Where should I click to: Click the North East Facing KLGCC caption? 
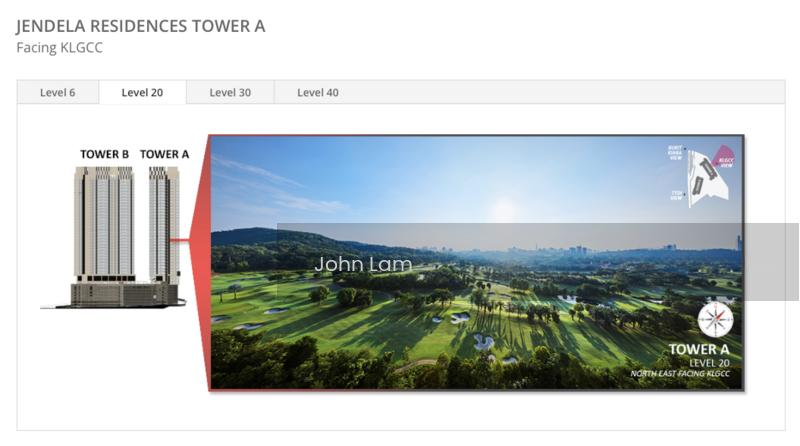[x=680, y=374]
